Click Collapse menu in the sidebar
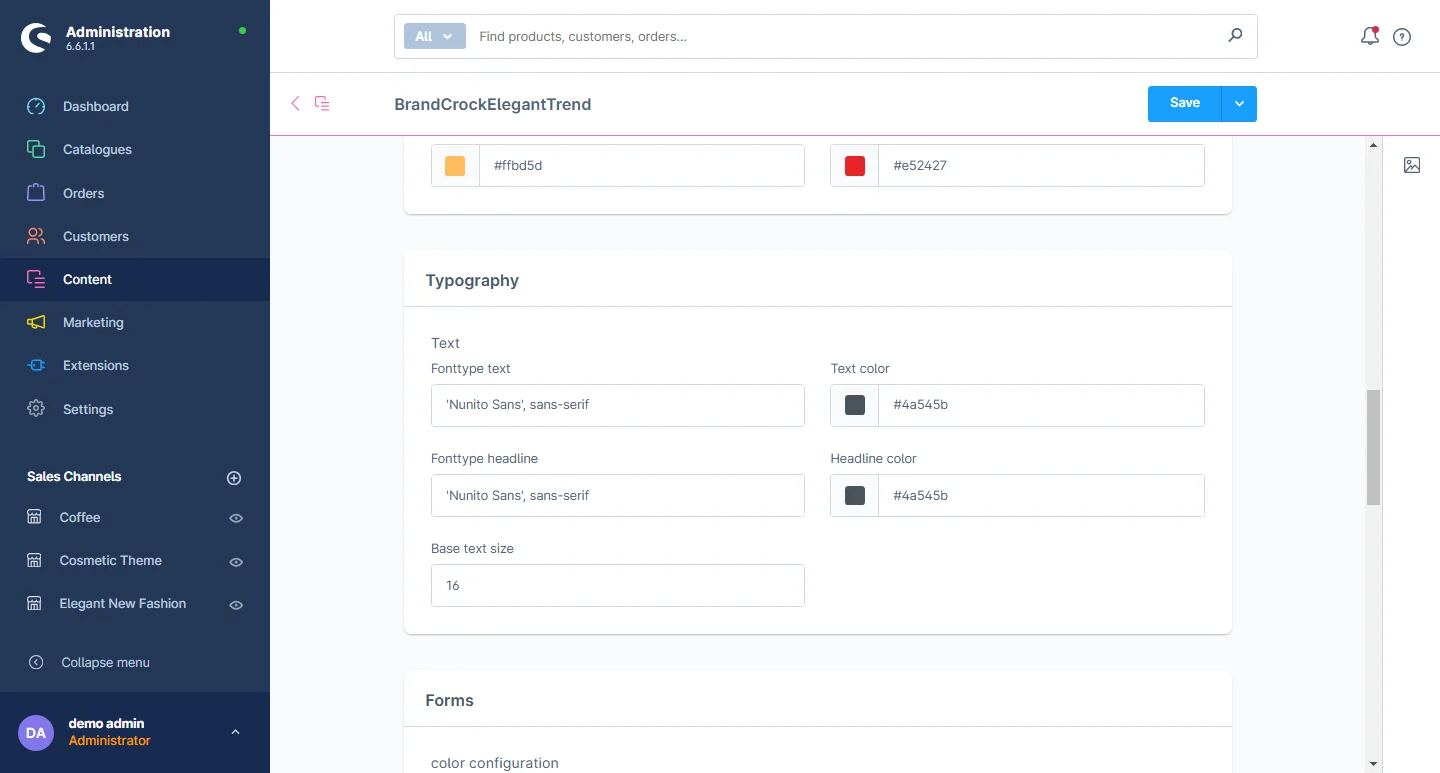Viewport: 1440px width, 773px height. [x=105, y=662]
